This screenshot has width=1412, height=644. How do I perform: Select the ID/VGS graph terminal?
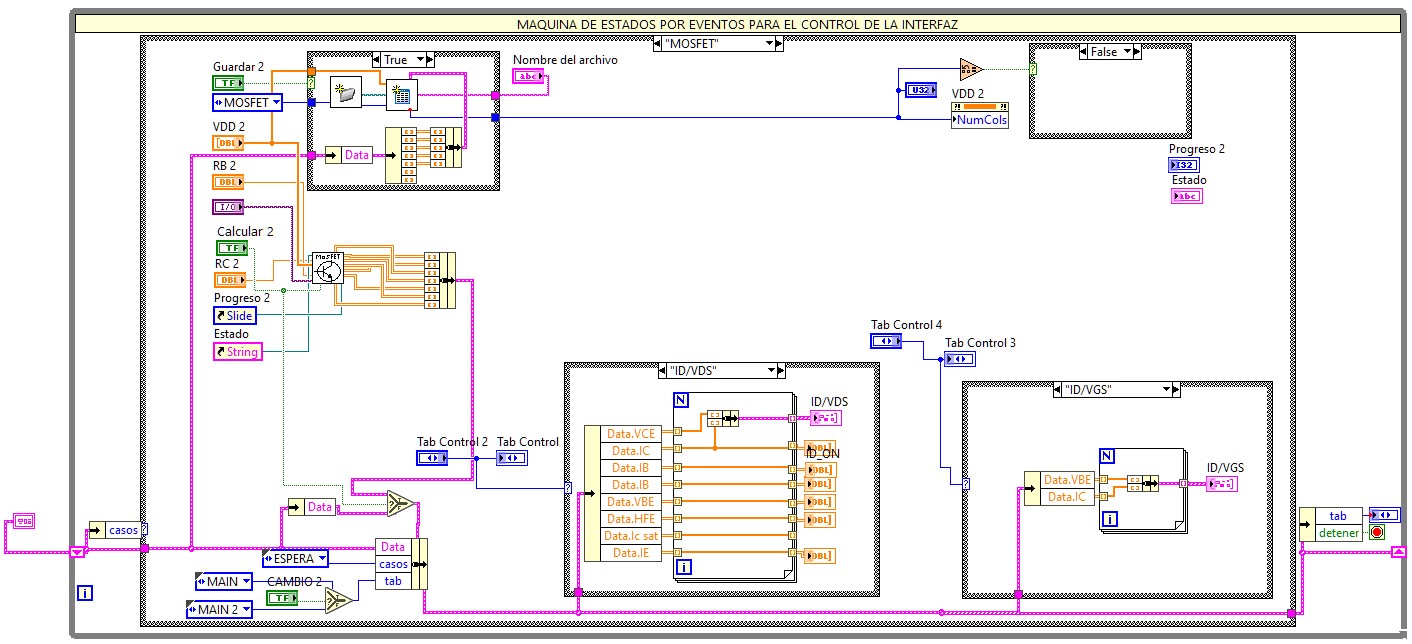click(1221, 484)
